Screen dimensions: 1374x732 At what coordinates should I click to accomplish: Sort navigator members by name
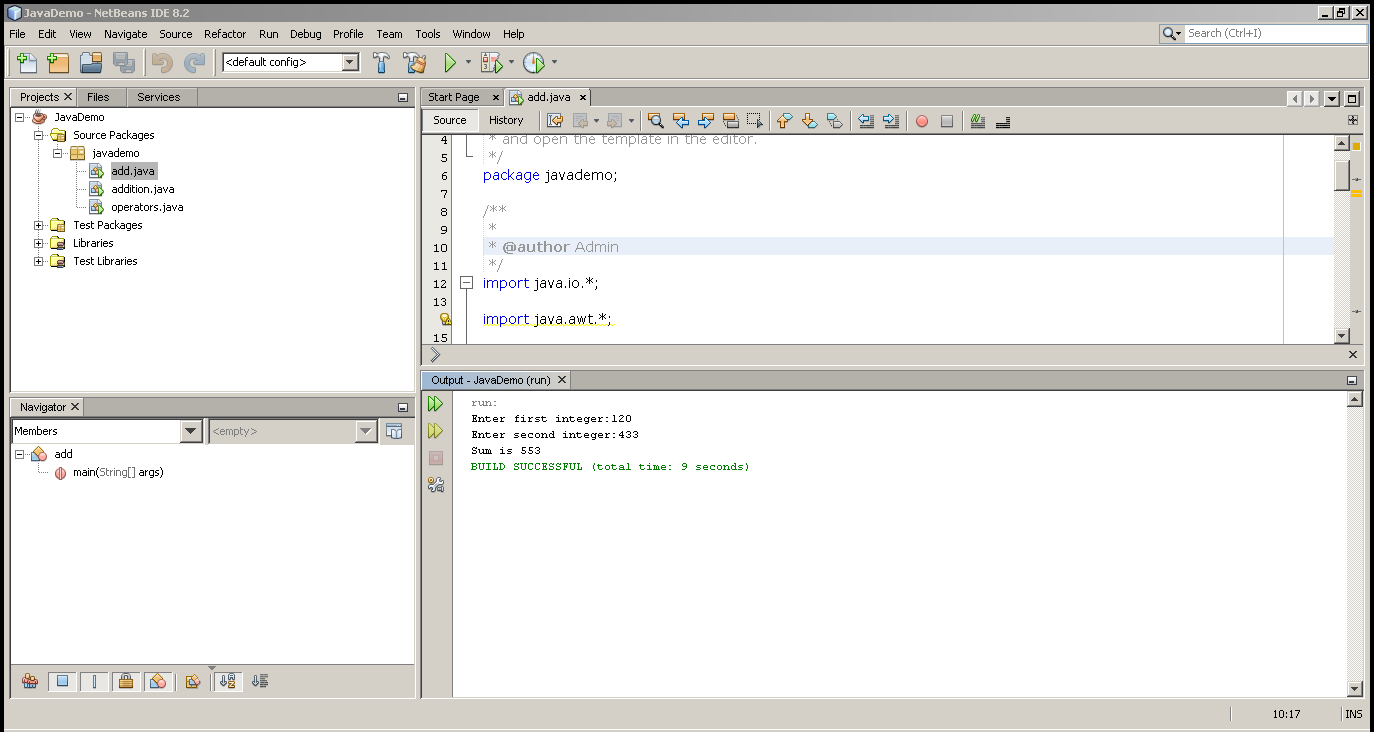[x=227, y=681]
